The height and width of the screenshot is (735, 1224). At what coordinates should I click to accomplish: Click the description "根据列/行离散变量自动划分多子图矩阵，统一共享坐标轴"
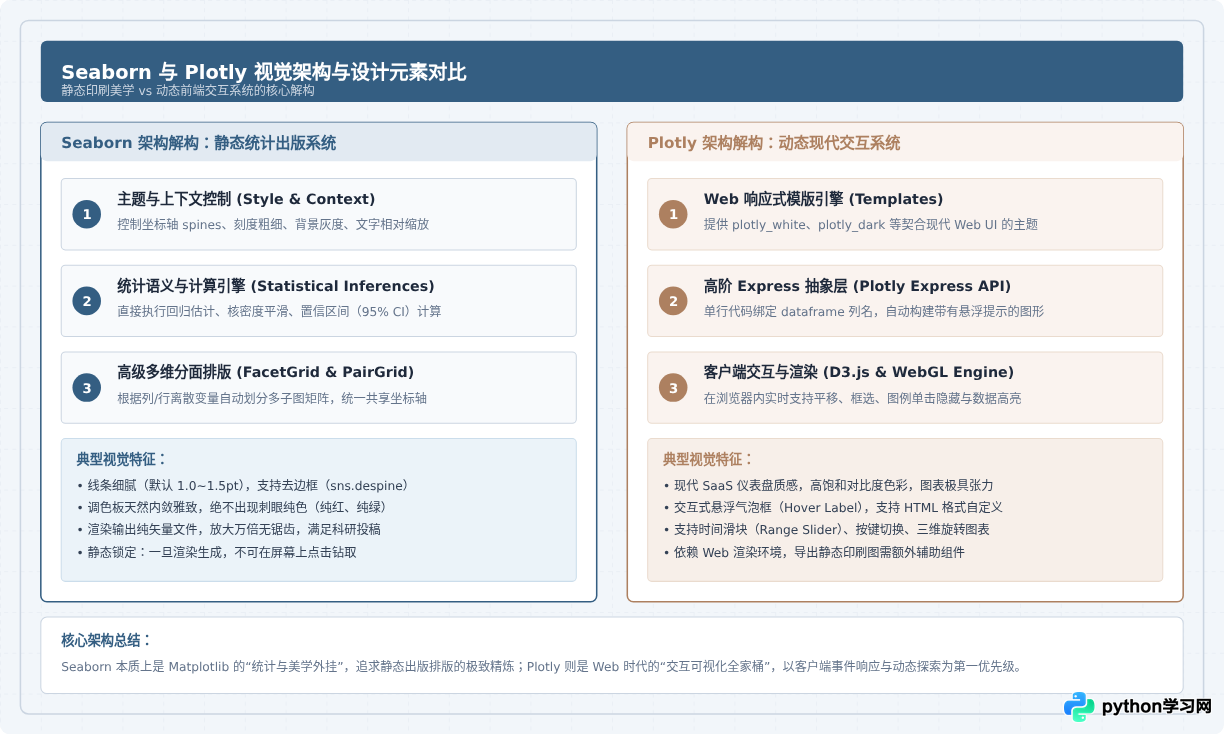pos(272,398)
